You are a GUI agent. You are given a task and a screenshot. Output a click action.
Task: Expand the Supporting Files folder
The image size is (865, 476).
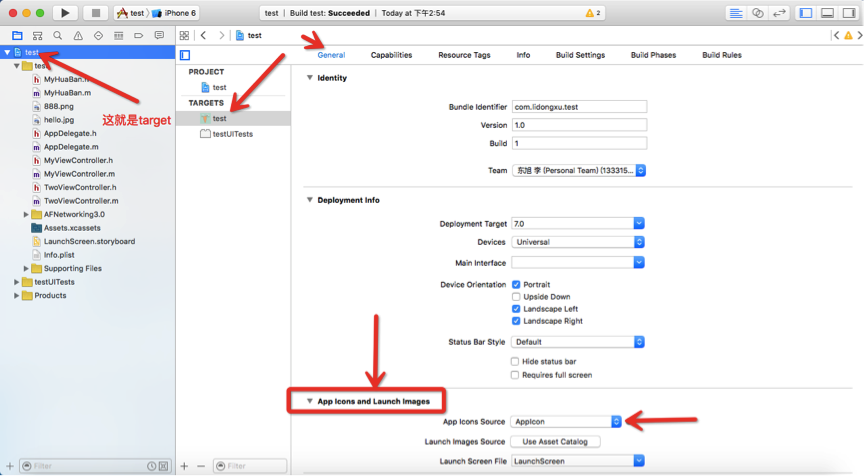(x=26, y=269)
